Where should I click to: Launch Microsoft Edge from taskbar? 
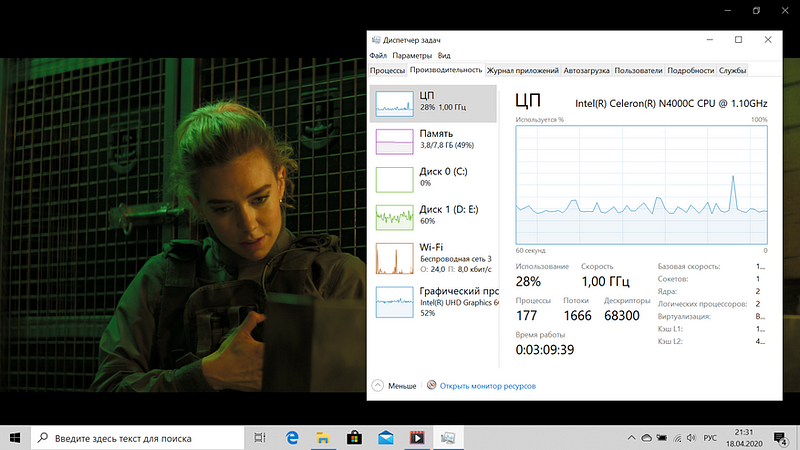click(x=292, y=438)
